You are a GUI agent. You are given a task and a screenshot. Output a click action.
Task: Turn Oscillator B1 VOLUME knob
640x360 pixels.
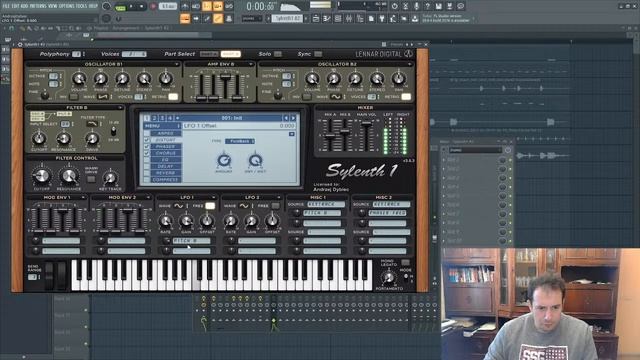coord(79,78)
